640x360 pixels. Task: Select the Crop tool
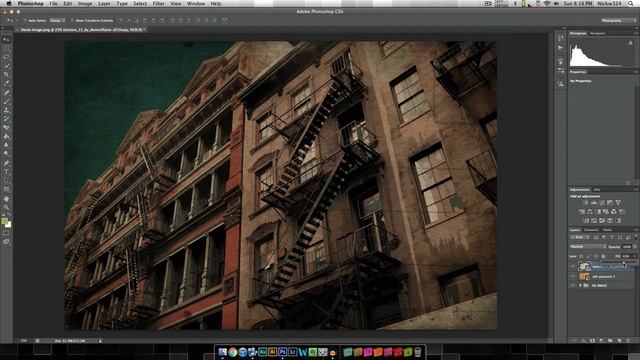[x=6, y=74]
